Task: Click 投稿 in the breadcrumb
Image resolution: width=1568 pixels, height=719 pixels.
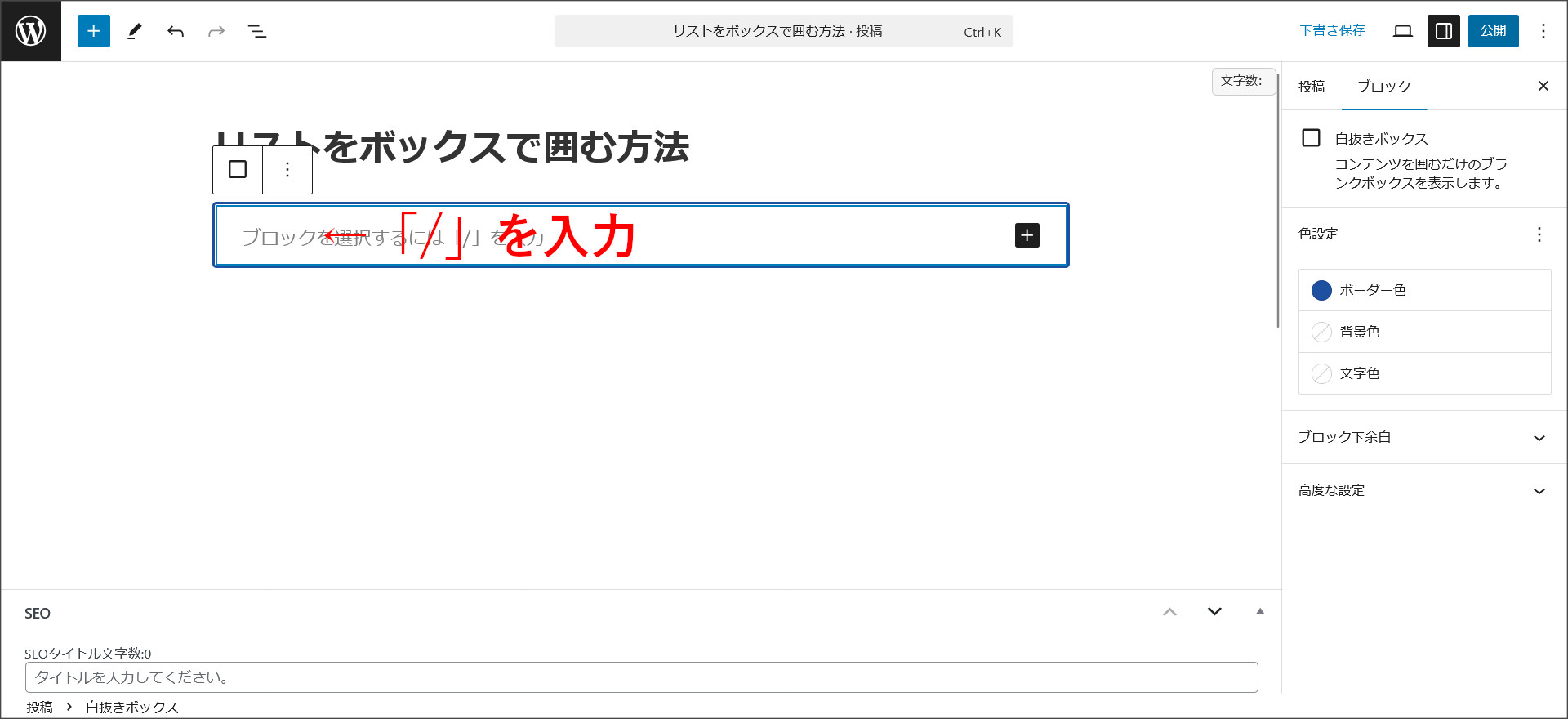Action: [x=39, y=708]
